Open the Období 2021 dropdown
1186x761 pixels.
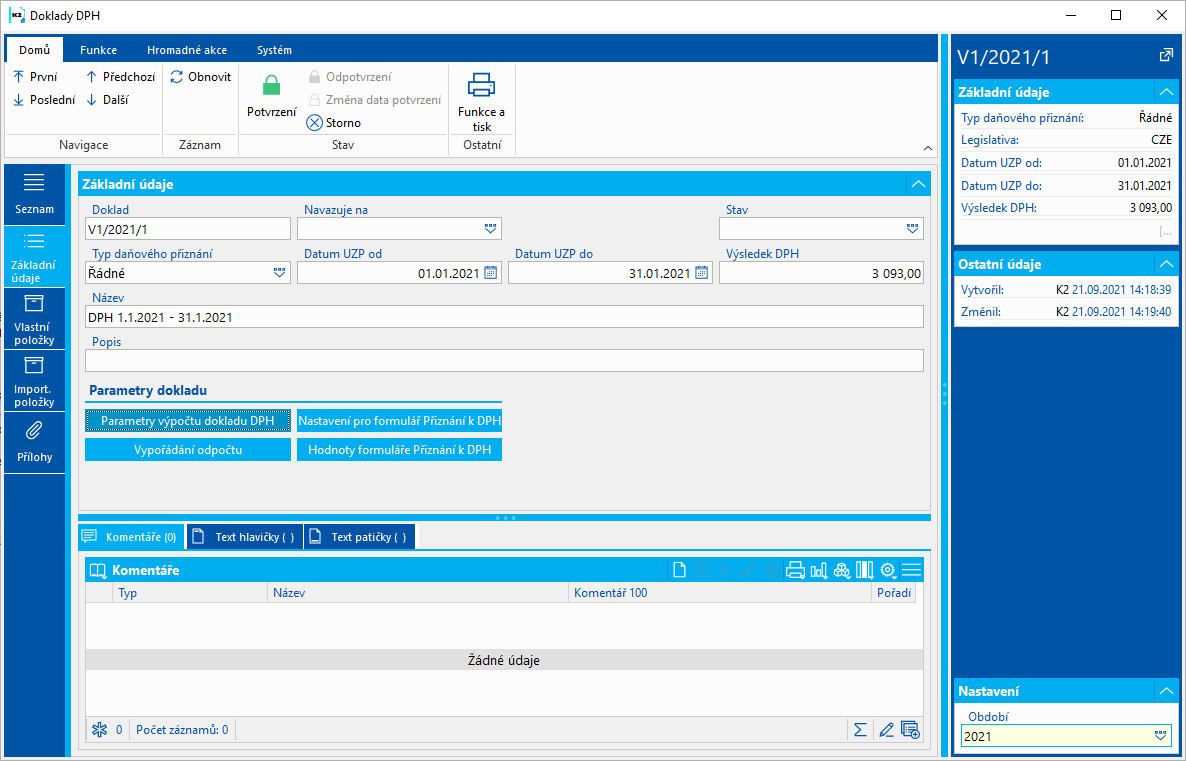1160,736
